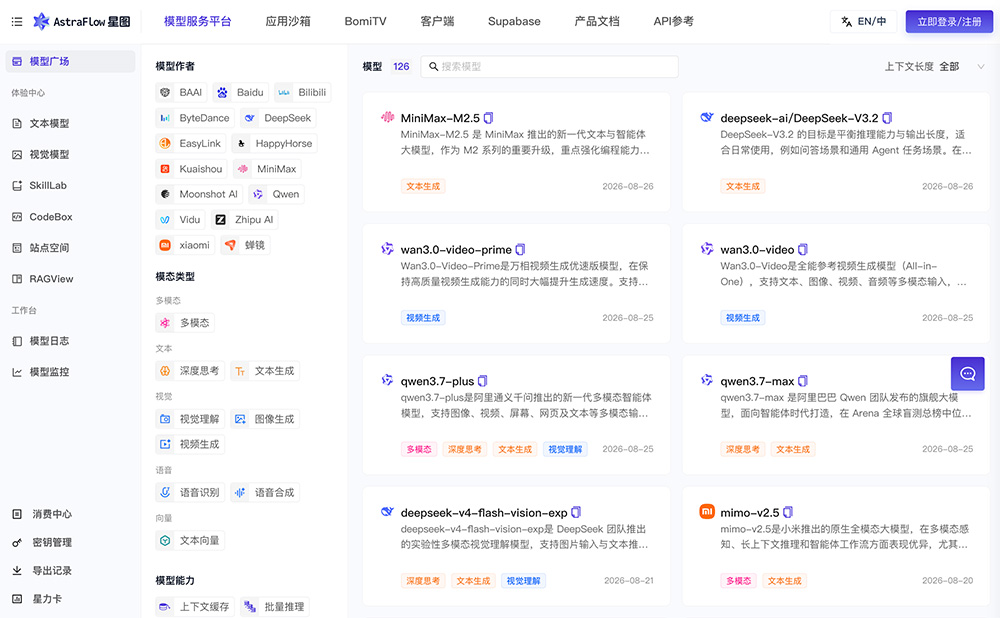Open the API参考 tab

673,21
